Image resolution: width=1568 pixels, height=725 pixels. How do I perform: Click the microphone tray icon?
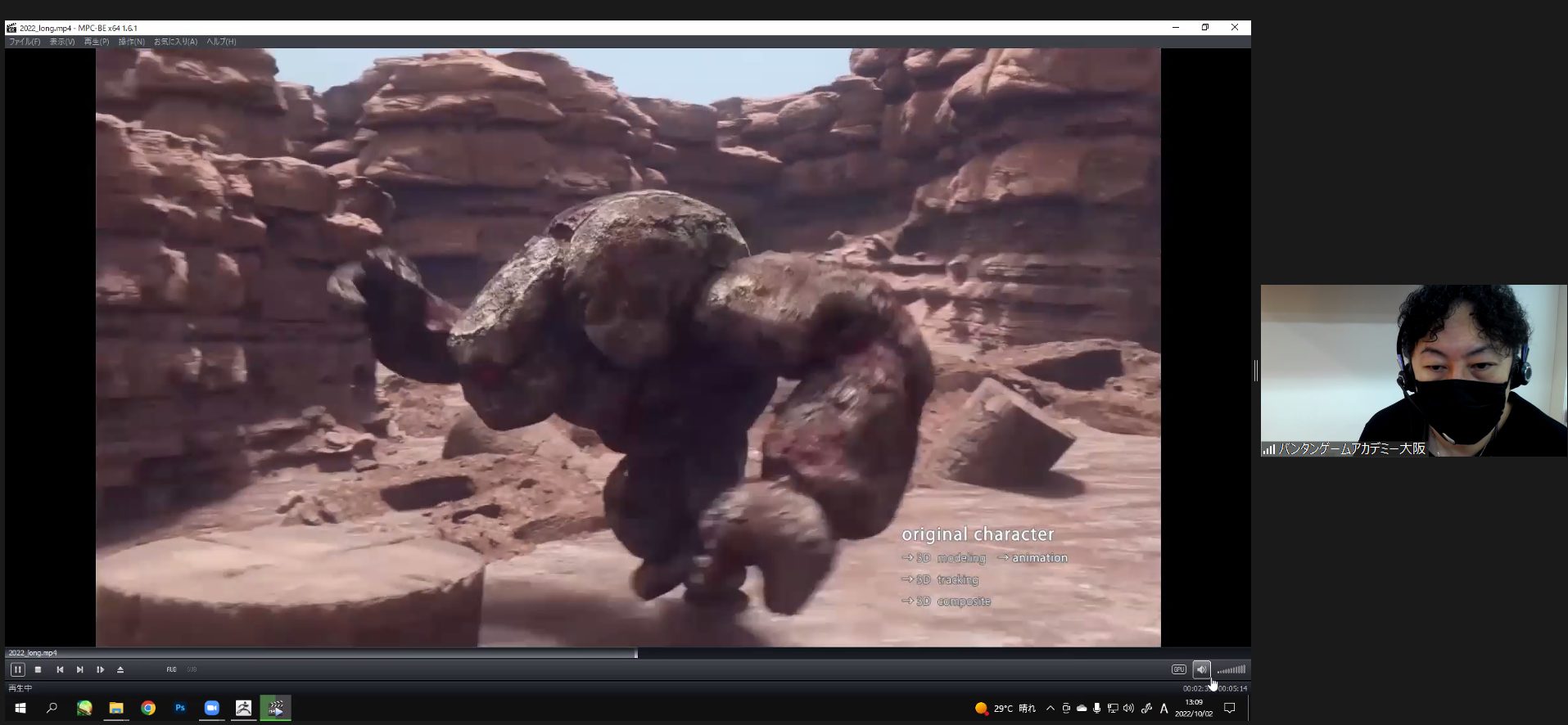[1097, 709]
